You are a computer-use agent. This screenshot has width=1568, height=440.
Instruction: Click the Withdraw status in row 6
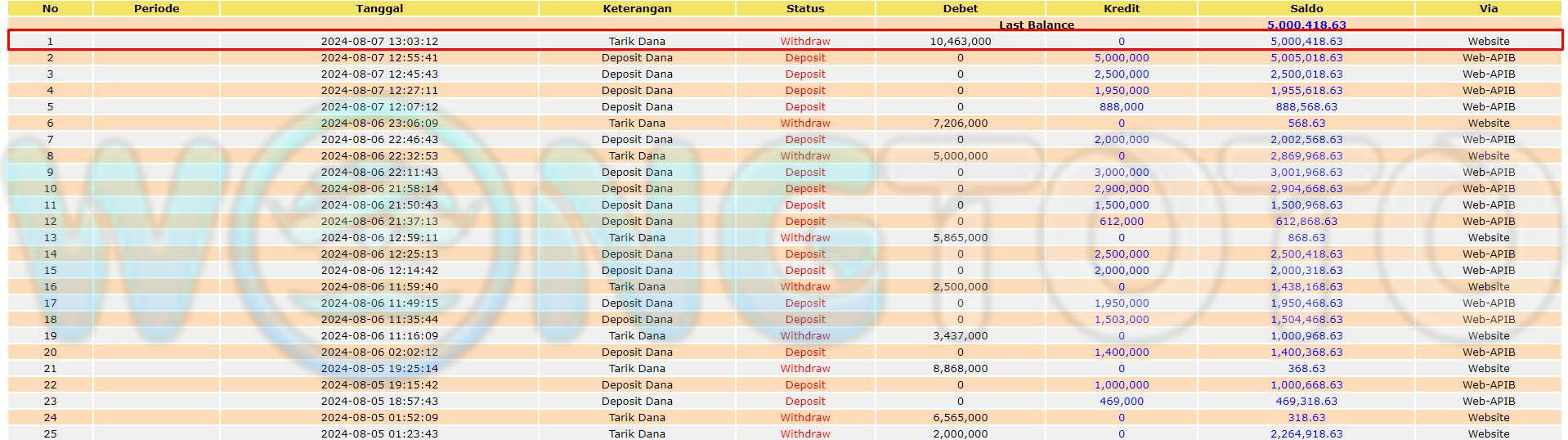(x=805, y=123)
